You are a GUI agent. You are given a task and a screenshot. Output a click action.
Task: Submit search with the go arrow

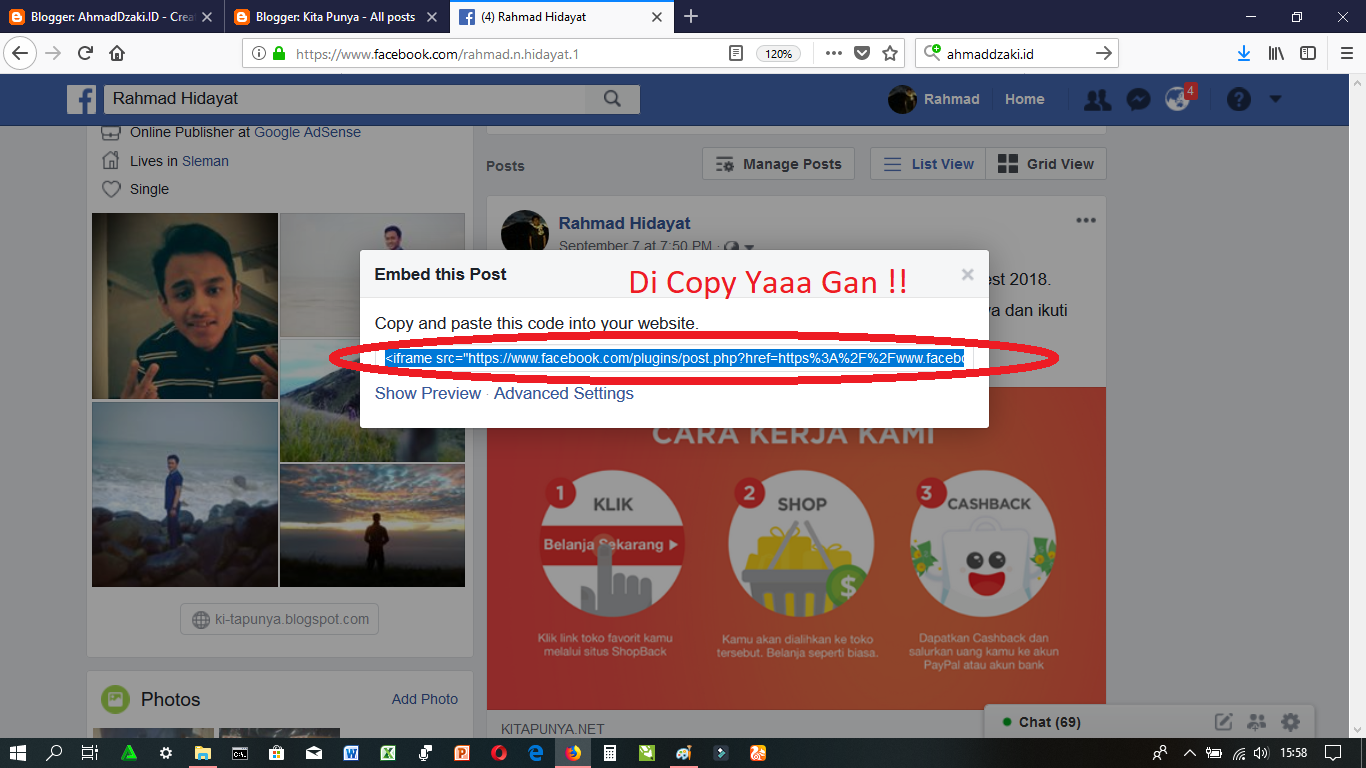[1103, 53]
